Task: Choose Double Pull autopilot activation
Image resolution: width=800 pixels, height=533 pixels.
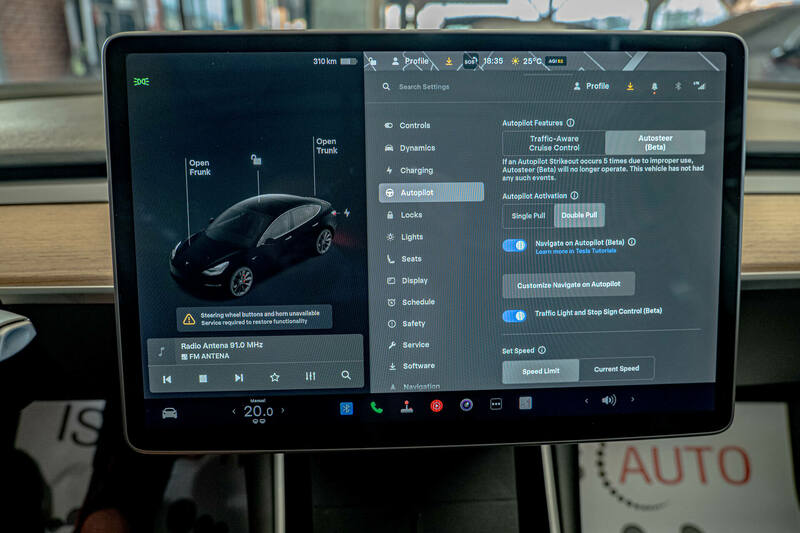Action: [x=579, y=215]
